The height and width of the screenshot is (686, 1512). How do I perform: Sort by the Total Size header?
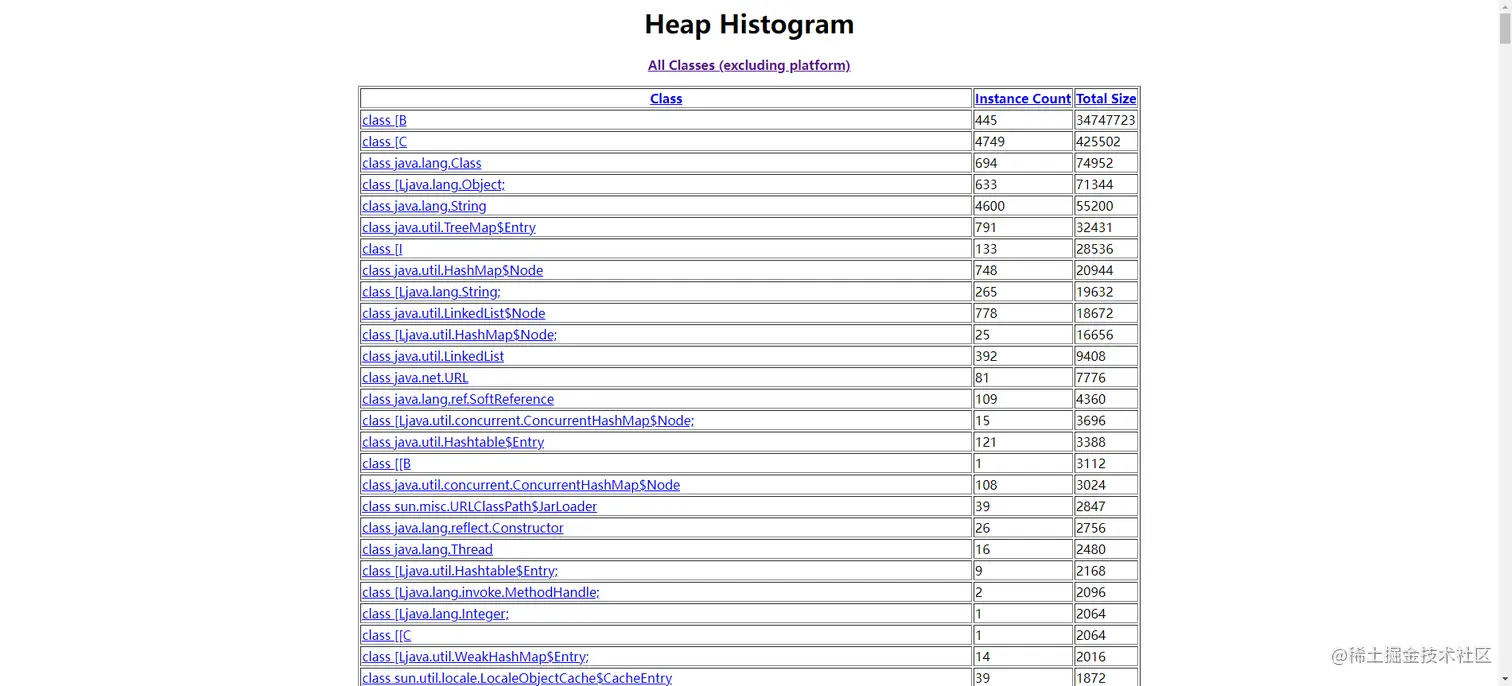coord(1106,98)
